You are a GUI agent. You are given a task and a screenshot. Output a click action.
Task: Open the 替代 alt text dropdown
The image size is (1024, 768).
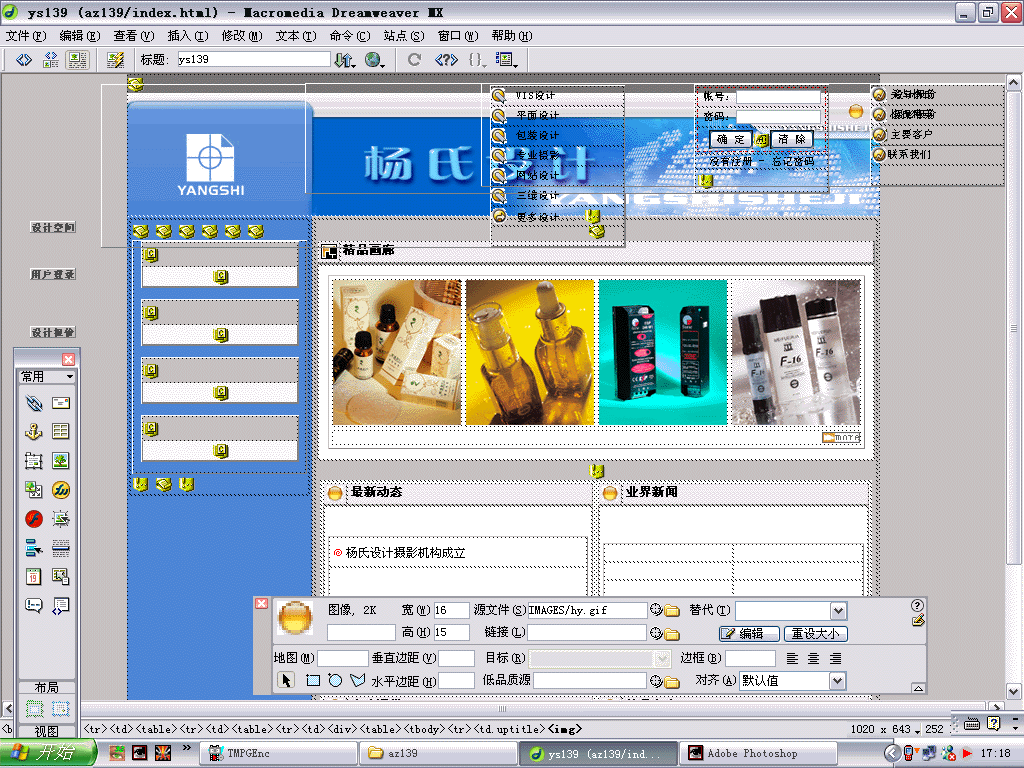[x=838, y=611]
